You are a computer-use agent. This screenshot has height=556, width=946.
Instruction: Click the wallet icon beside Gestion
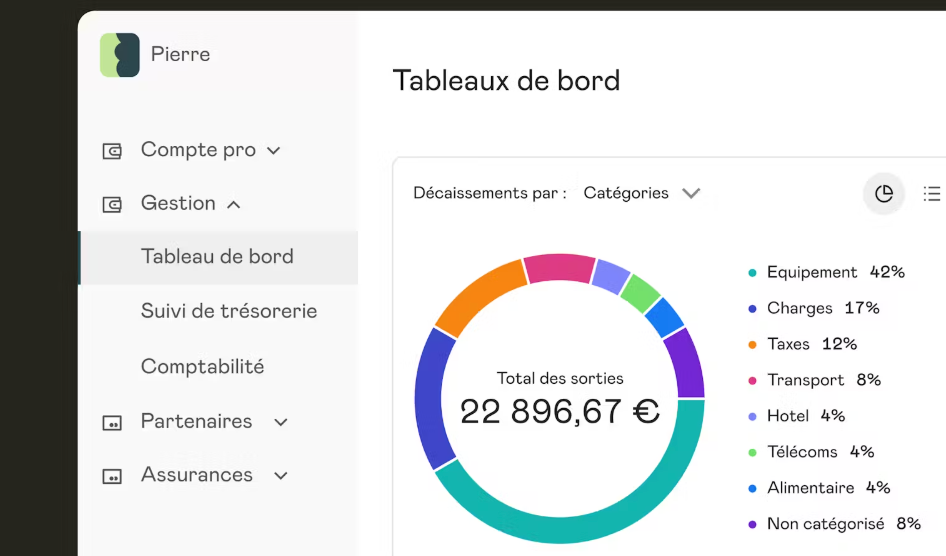112,204
